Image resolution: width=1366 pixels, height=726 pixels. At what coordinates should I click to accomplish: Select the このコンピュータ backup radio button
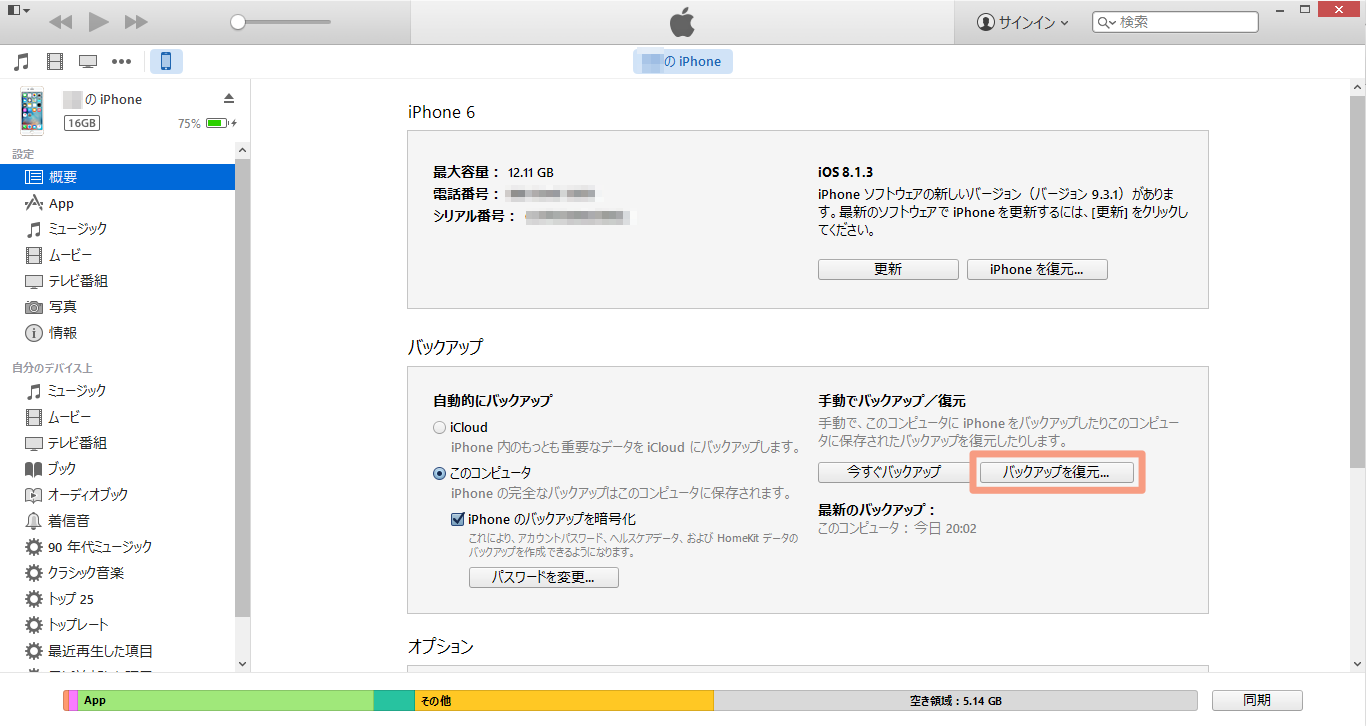coord(439,473)
